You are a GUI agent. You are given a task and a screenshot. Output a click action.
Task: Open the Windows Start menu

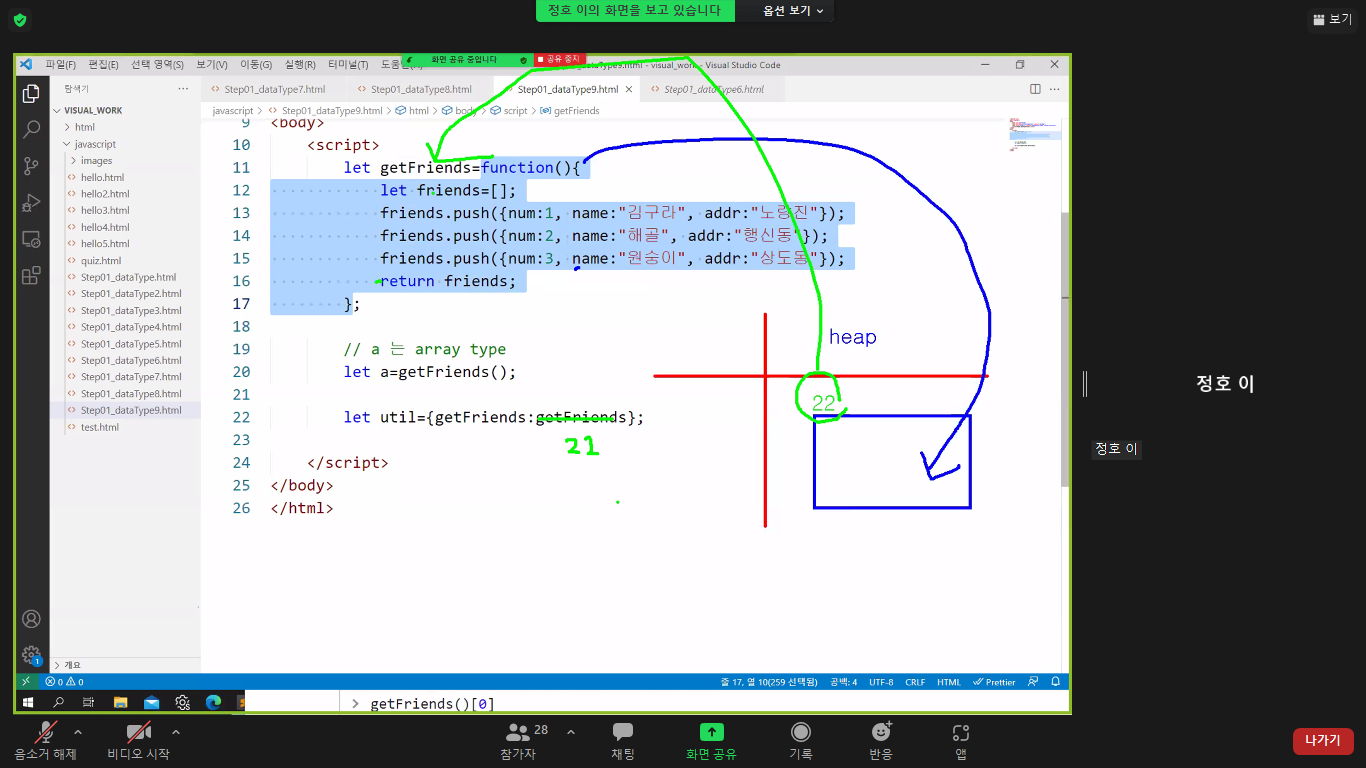pos(28,703)
